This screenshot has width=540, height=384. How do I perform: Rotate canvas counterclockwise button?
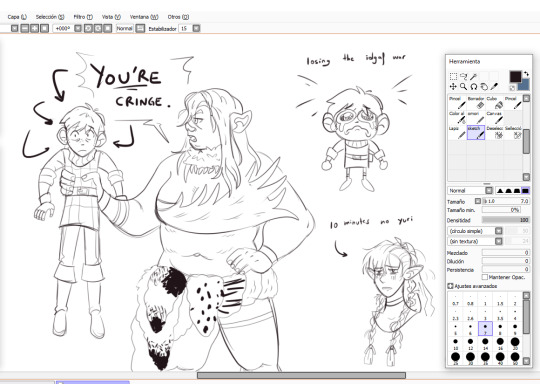(88, 28)
